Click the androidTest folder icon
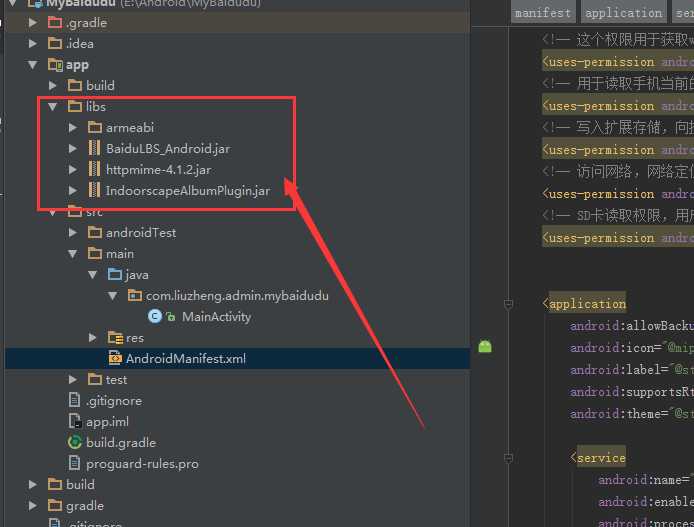Viewport: 694px width, 527px height. 95,232
